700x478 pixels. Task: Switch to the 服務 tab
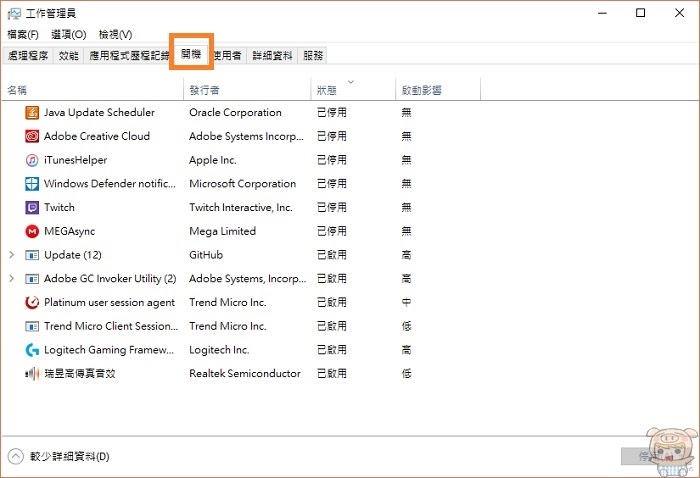(x=312, y=55)
